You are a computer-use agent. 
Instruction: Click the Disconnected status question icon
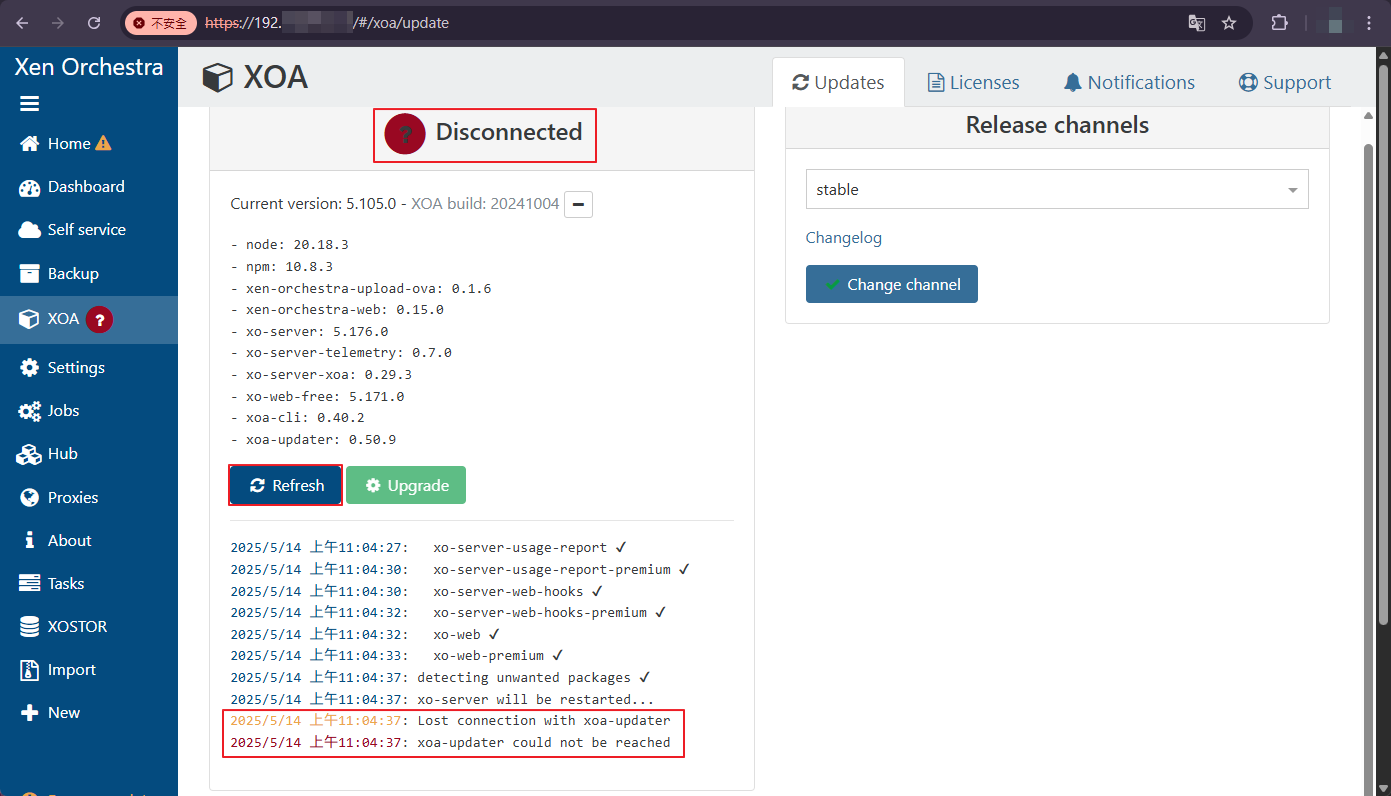[405, 133]
